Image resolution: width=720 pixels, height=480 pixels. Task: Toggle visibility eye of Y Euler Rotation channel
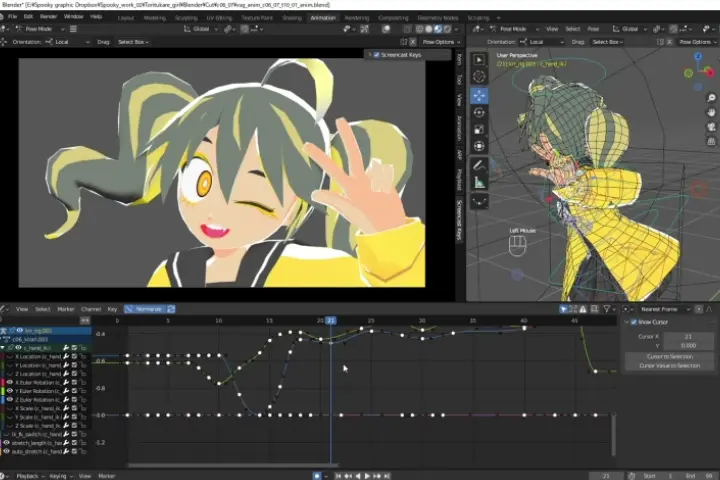(x=10, y=391)
